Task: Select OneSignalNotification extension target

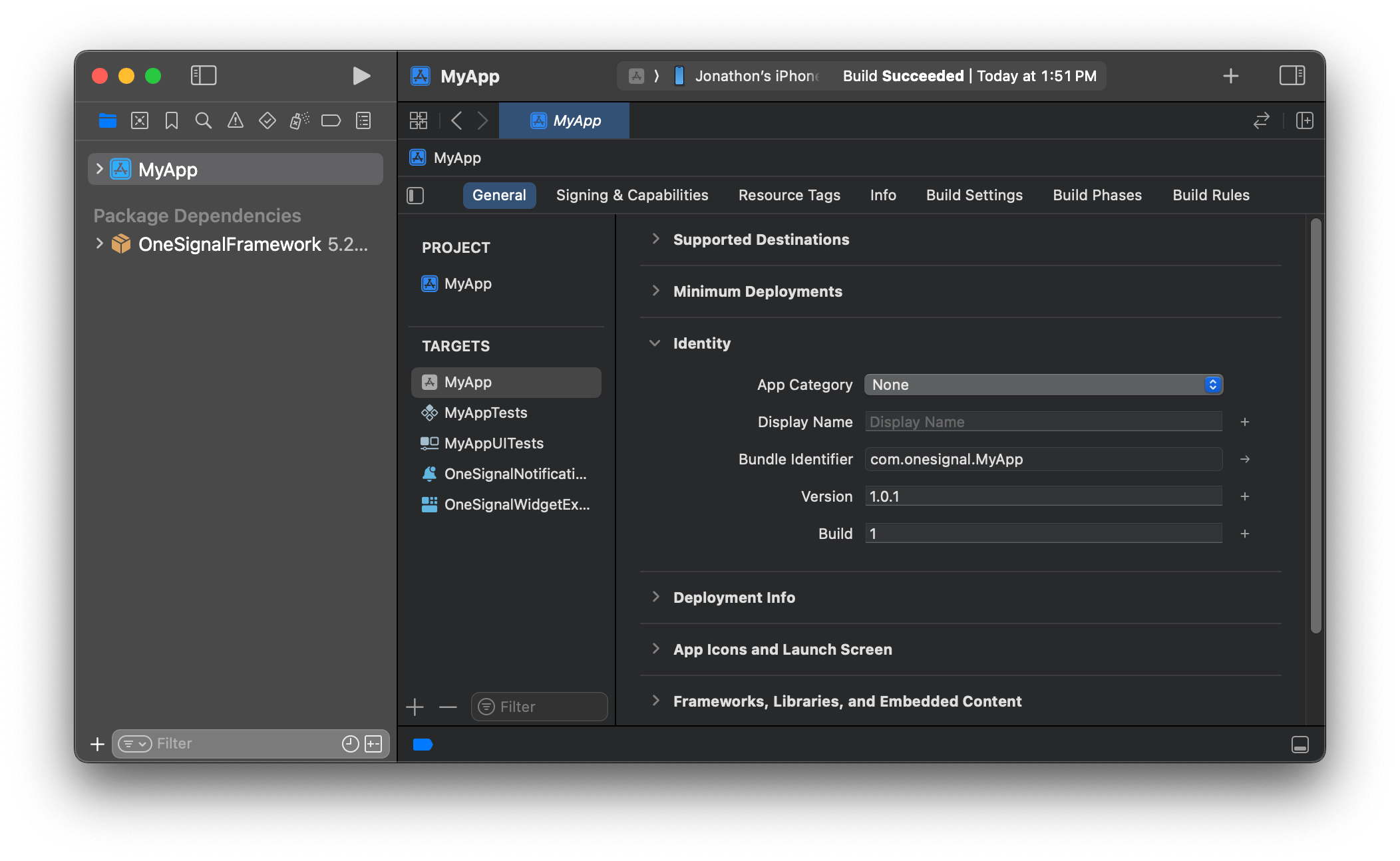Action: pos(506,474)
